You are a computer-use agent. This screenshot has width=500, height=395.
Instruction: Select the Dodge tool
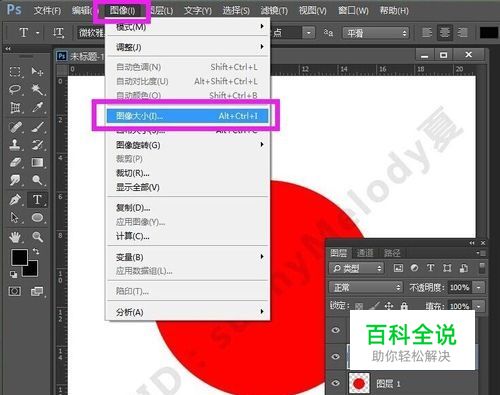[x=37, y=180]
